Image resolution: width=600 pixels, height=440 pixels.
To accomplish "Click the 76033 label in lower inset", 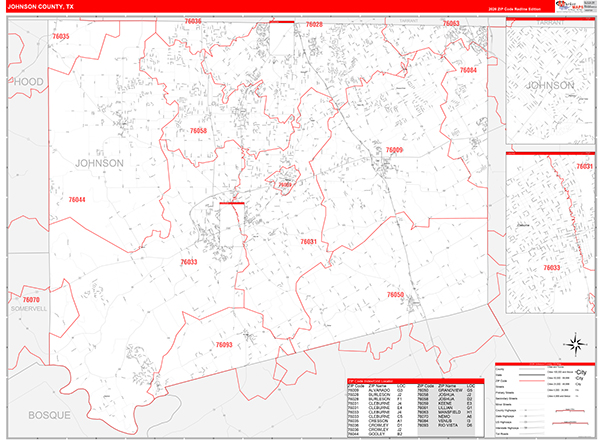I will 552,268.
